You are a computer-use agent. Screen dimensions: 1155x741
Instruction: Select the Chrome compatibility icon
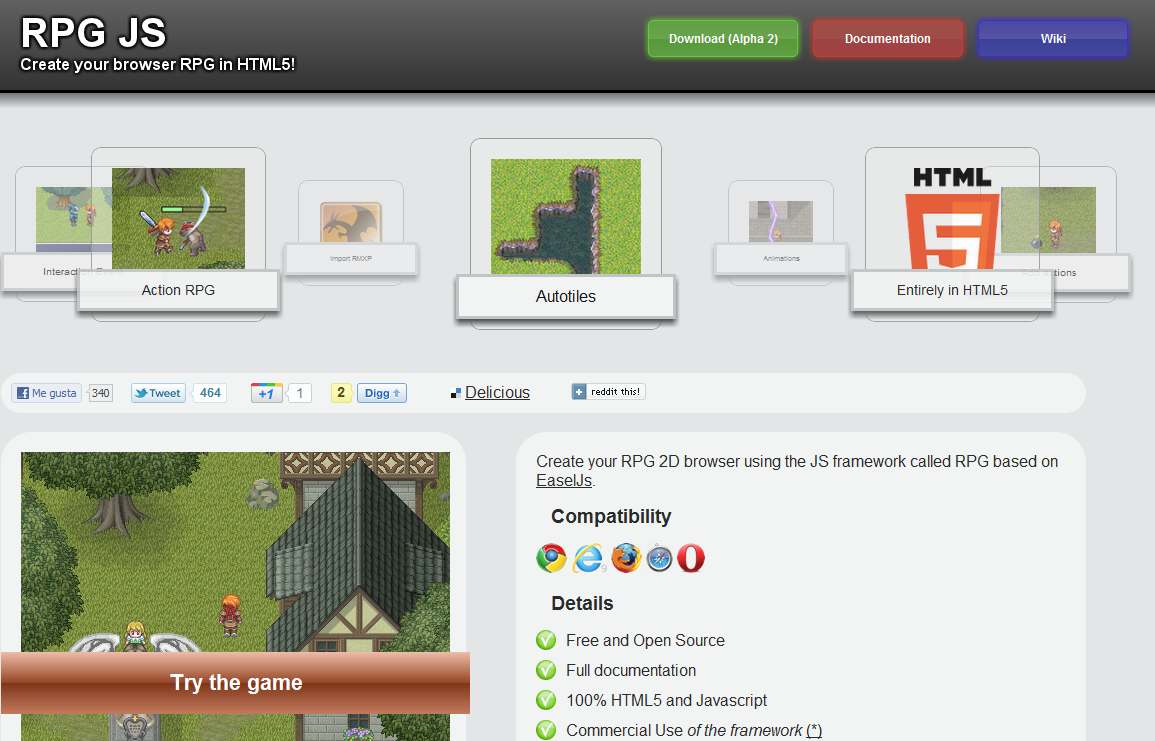(551, 558)
